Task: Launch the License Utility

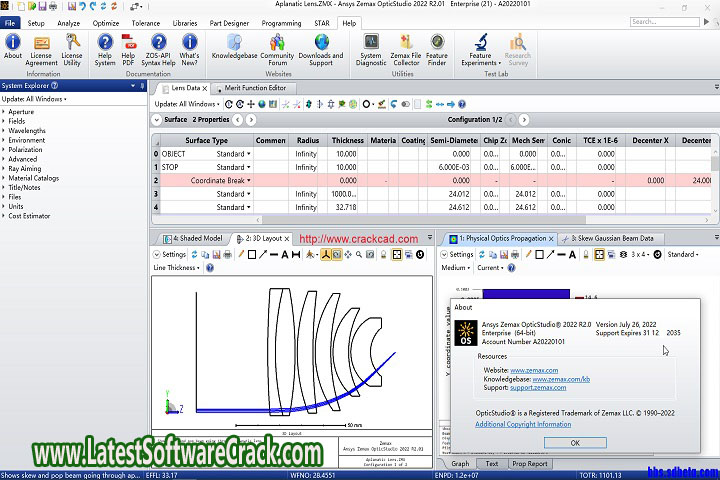Action: [x=72, y=50]
